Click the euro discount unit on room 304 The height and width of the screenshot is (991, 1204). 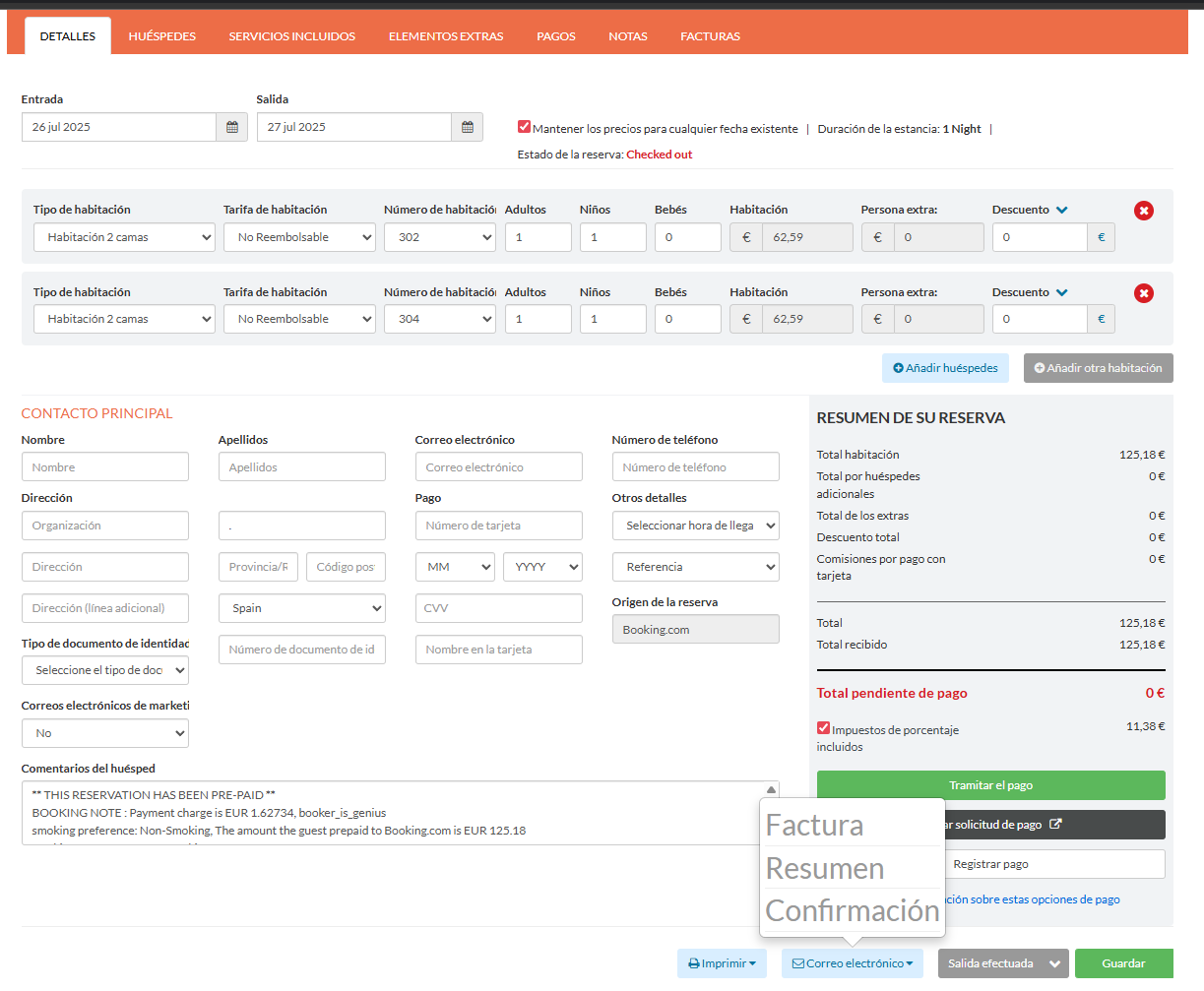click(1101, 319)
